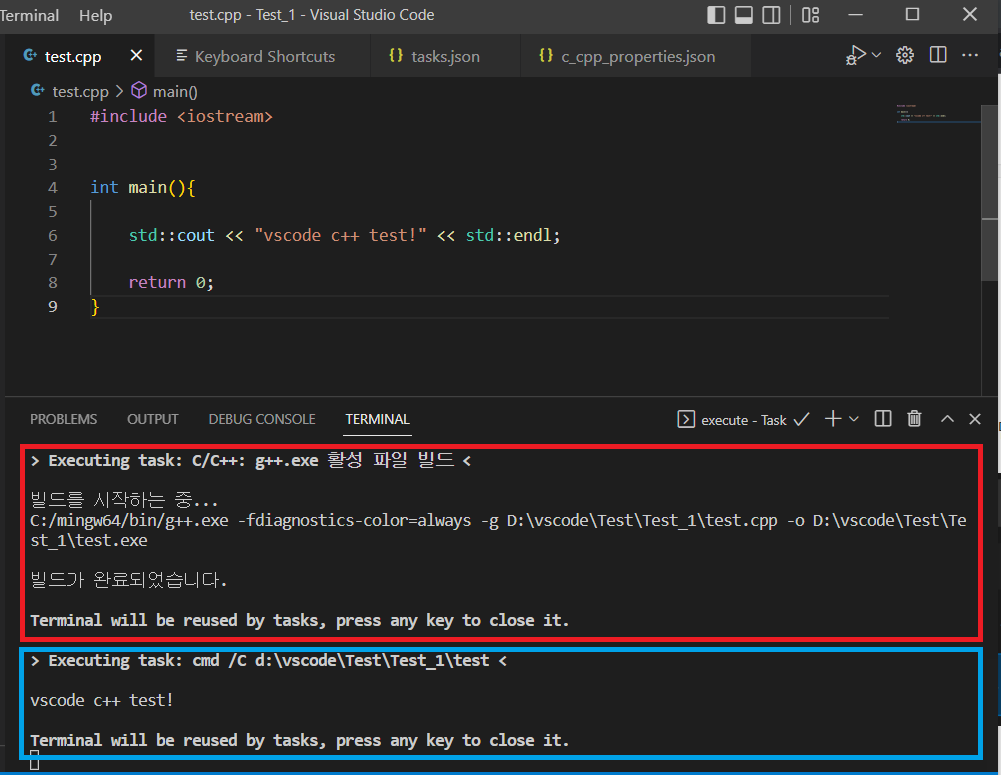This screenshot has height=775, width=1001.
Task: Open the launch profile dropdown arrow
Action: click(854, 419)
